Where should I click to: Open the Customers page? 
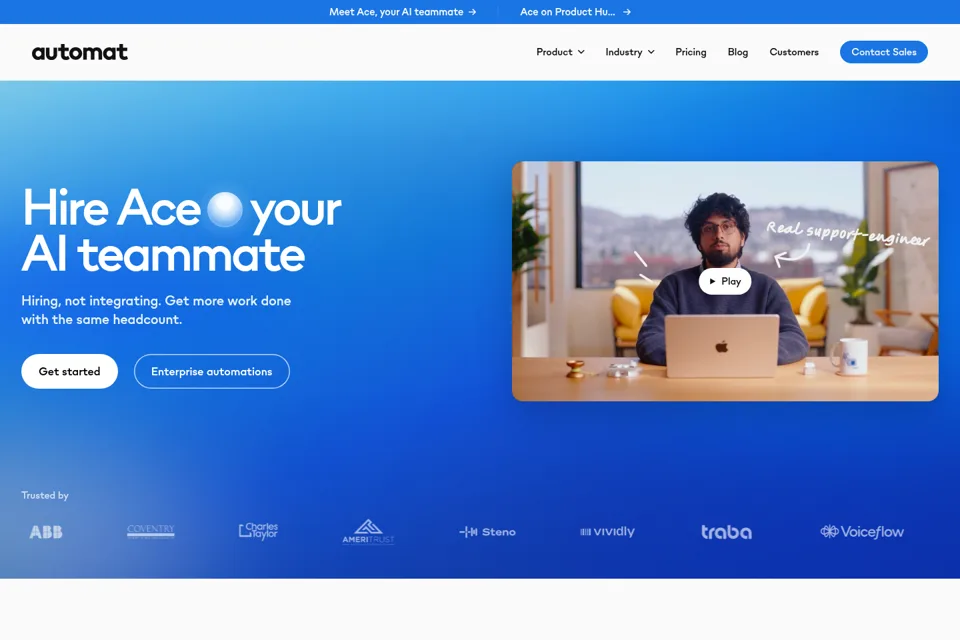[794, 52]
